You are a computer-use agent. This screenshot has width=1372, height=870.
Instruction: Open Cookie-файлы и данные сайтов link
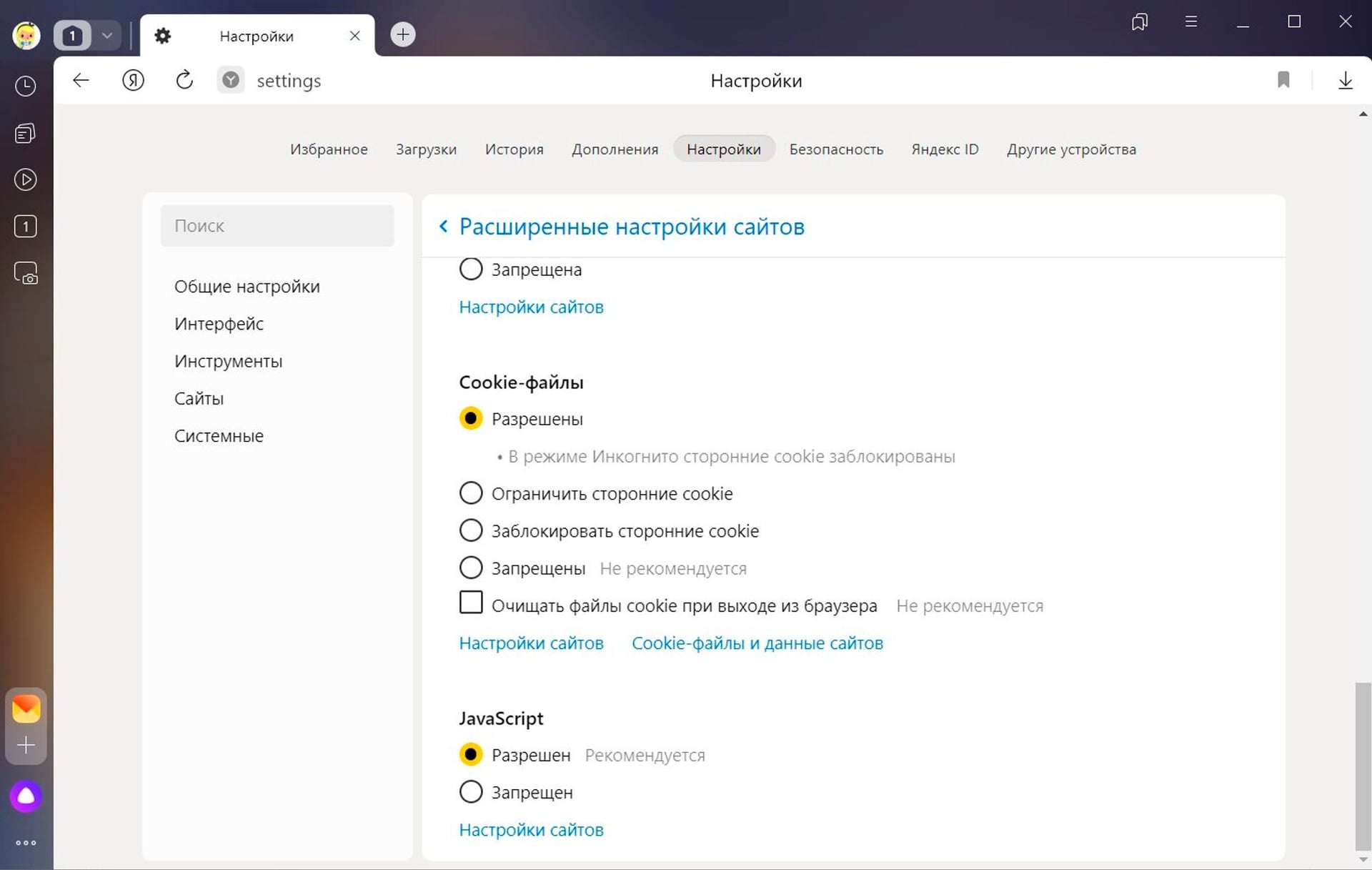click(x=757, y=643)
